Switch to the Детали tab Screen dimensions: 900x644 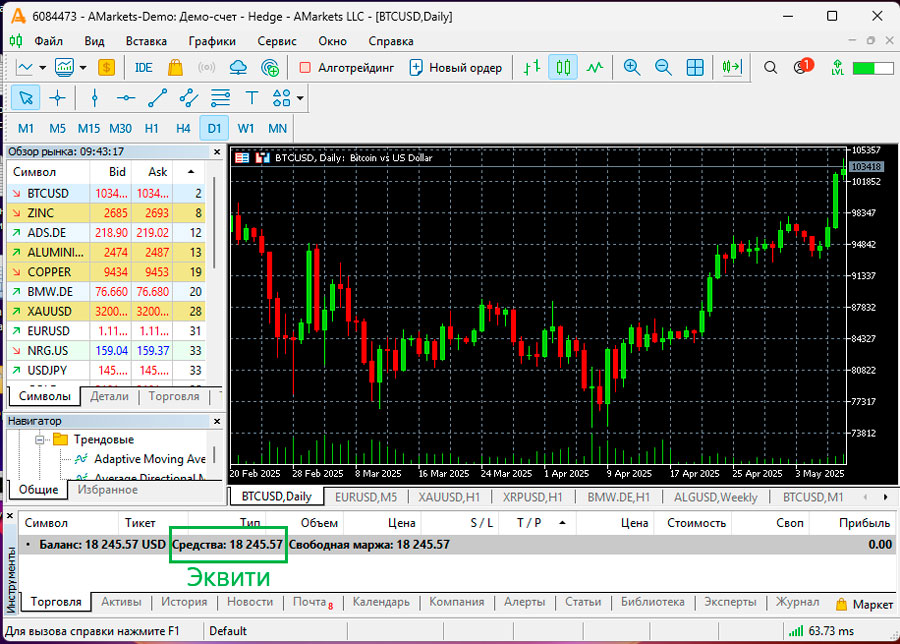point(109,396)
